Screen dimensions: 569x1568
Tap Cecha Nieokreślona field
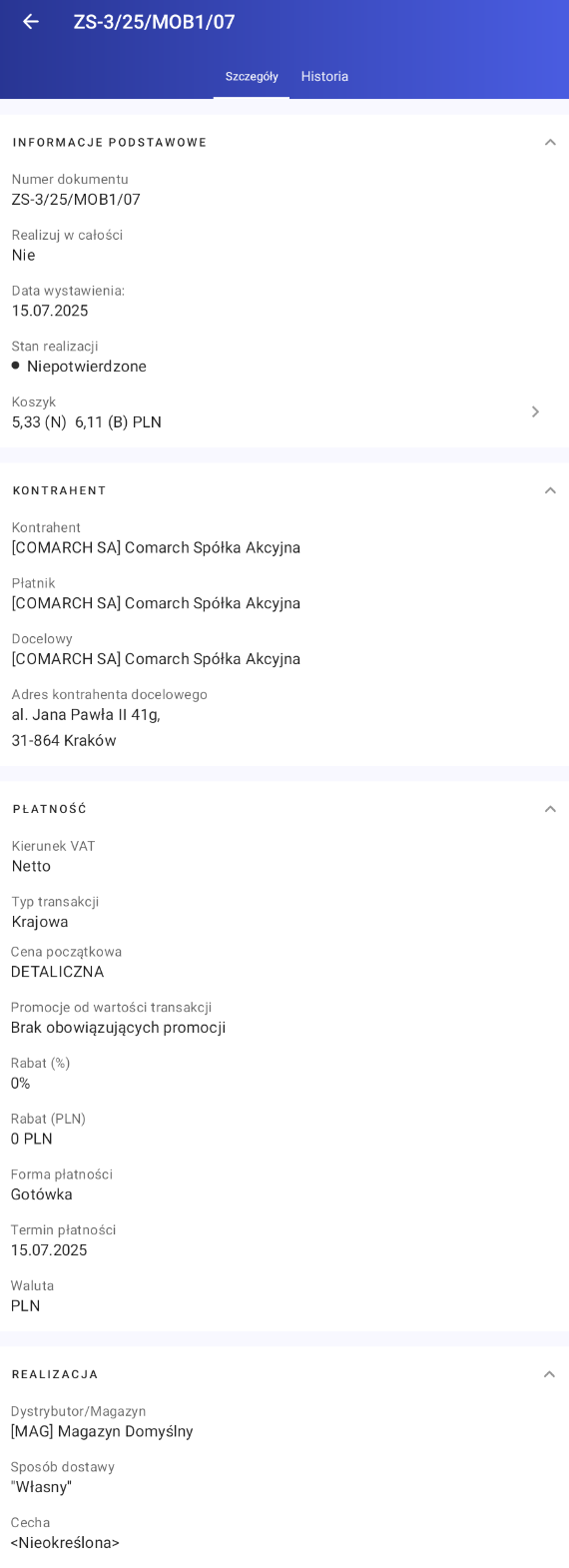click(x=284, y=1533)
